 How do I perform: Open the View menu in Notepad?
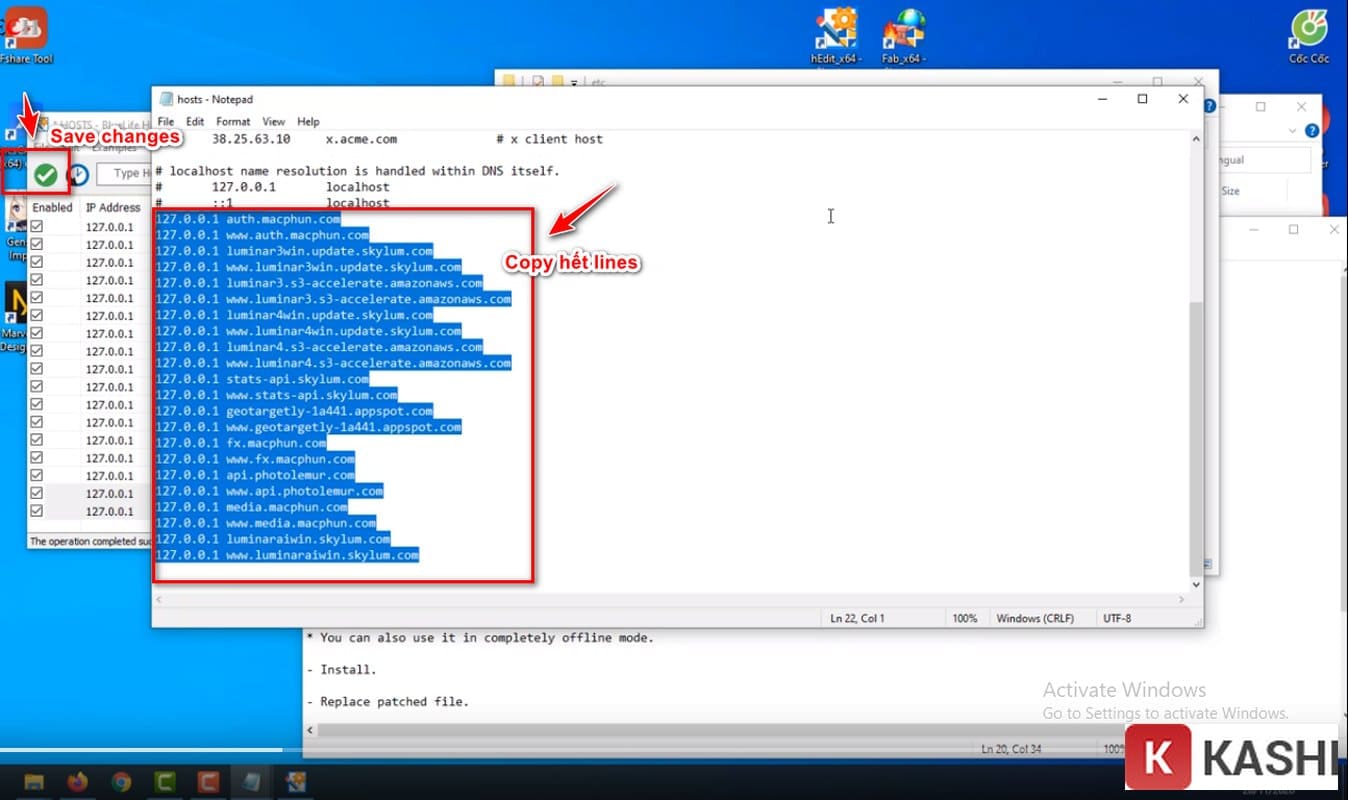pos(274,121)
